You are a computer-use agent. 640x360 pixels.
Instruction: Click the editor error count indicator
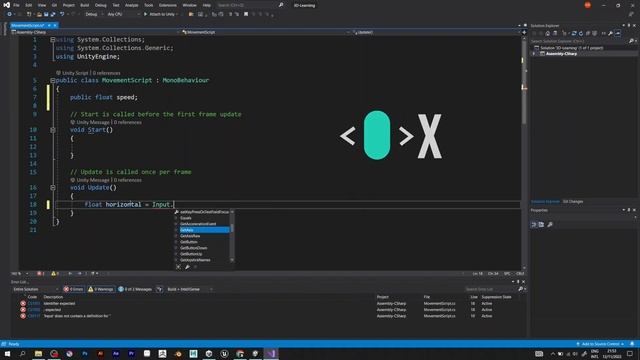tap(40, 273)
